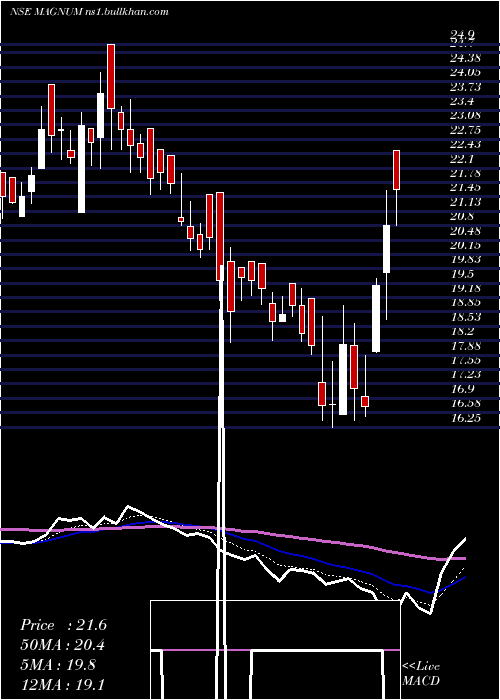Select the 17.88 price label
500x700 pixels.
(x=465, y=346)
